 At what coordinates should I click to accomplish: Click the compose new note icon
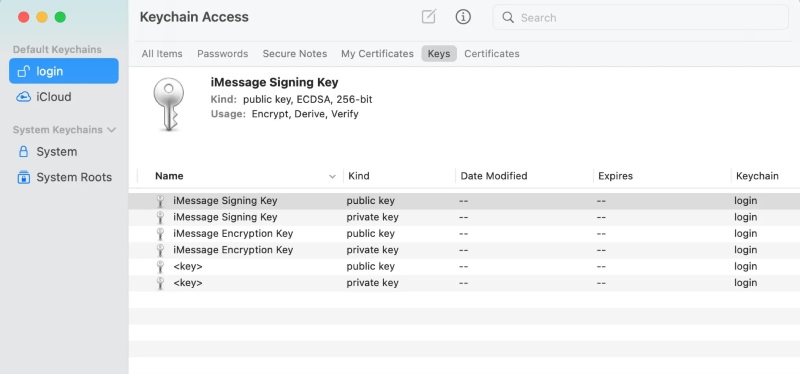point(429,17)
